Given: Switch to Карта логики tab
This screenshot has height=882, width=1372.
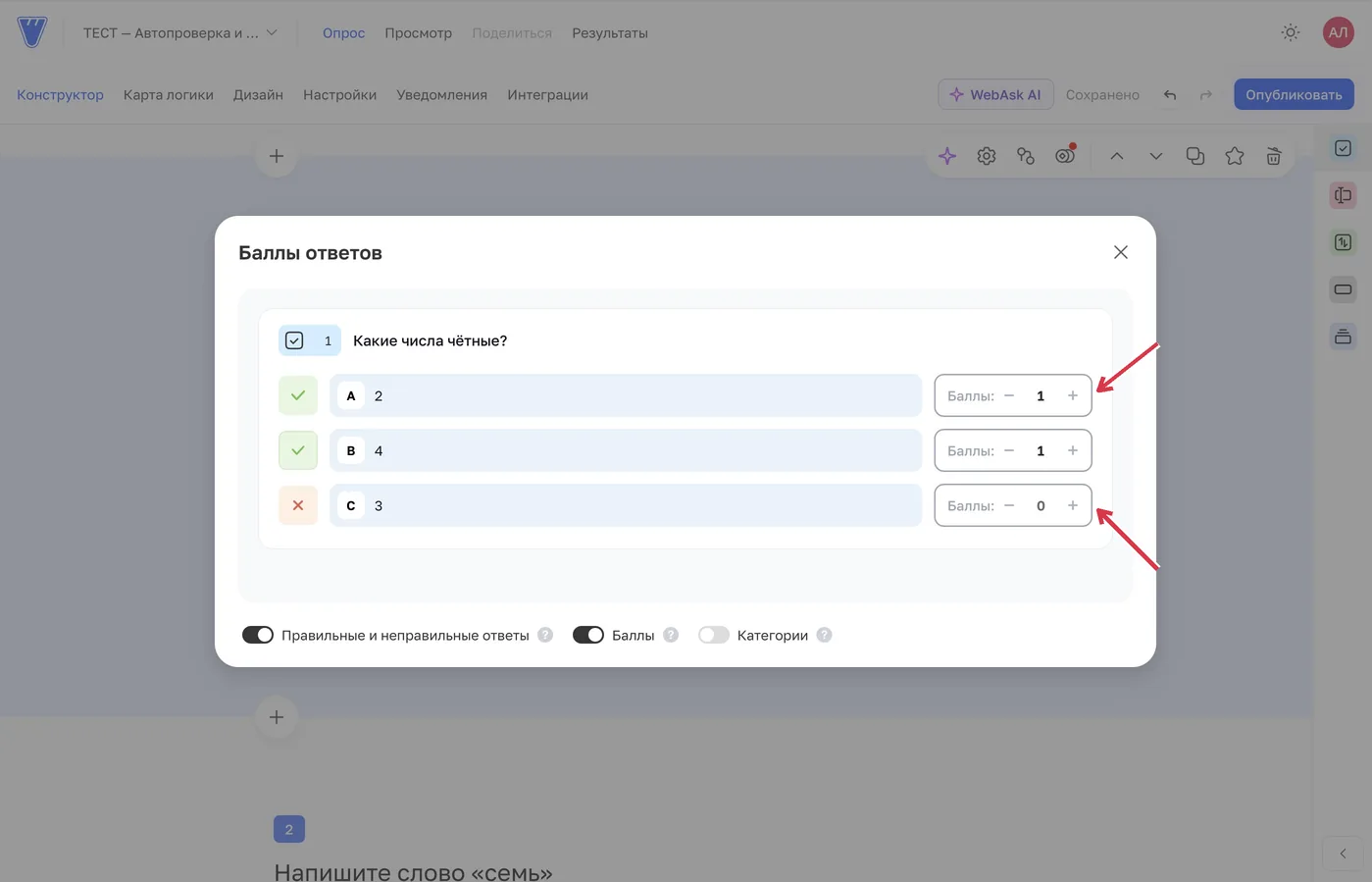Looking at the screenshot, I should coord(169,95).
